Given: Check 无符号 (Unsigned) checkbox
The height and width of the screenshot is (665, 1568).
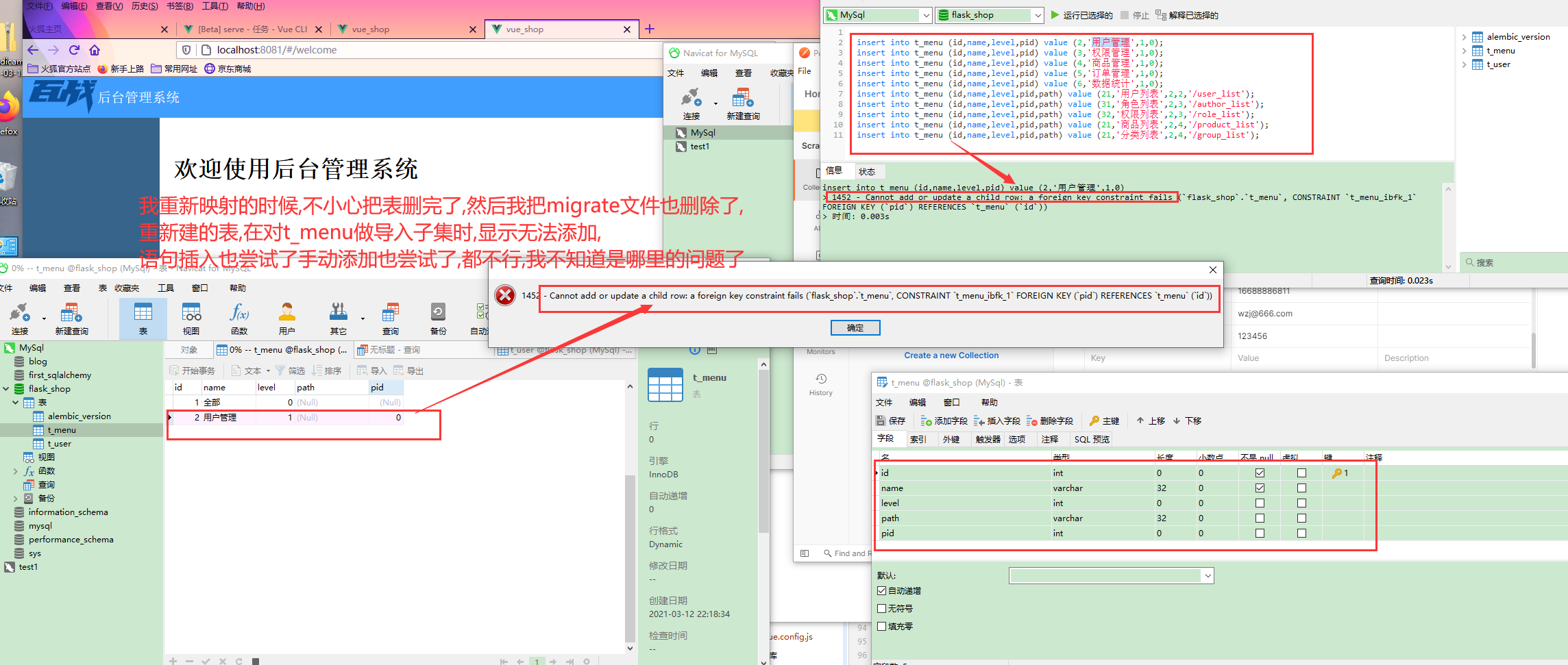Looking at the screenshot, I should (882, 608).
